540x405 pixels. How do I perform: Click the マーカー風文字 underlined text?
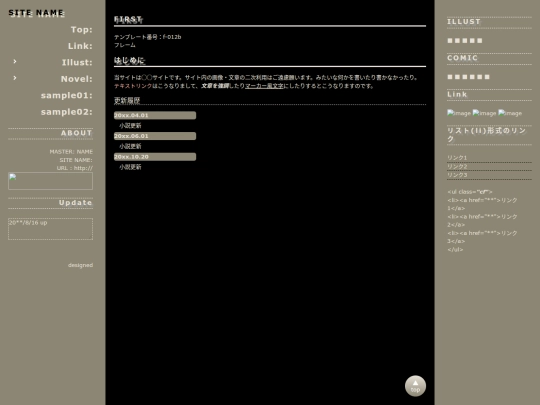(x=264, y=86)
